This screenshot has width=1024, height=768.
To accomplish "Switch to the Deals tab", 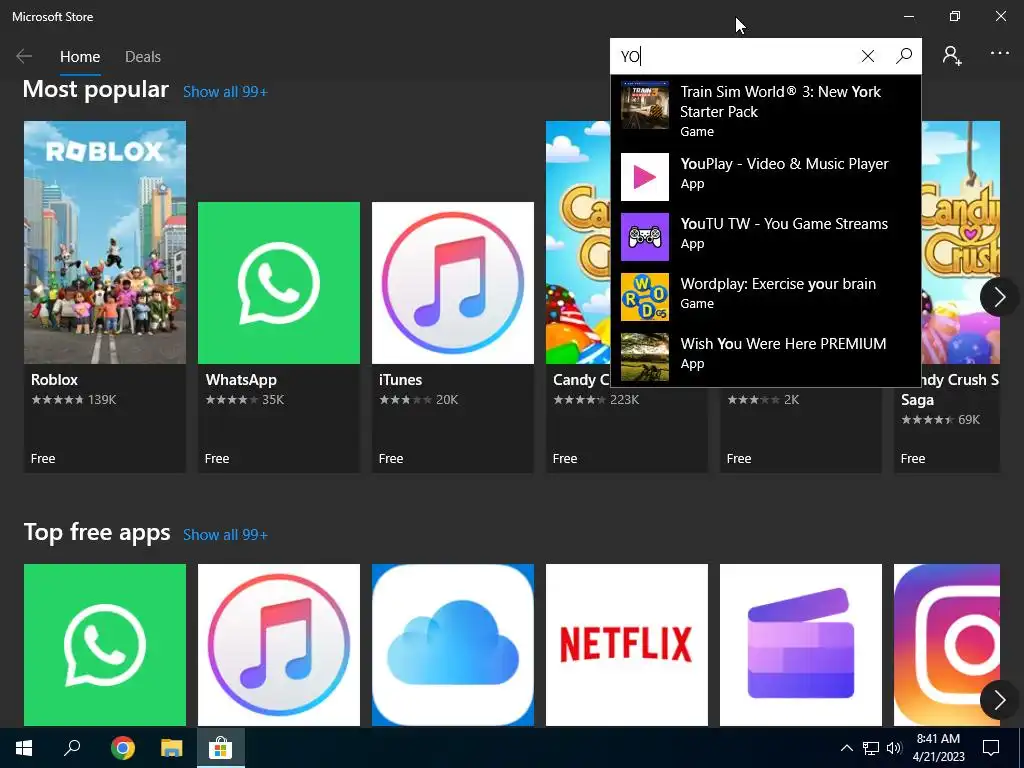I will click(142, 57).
